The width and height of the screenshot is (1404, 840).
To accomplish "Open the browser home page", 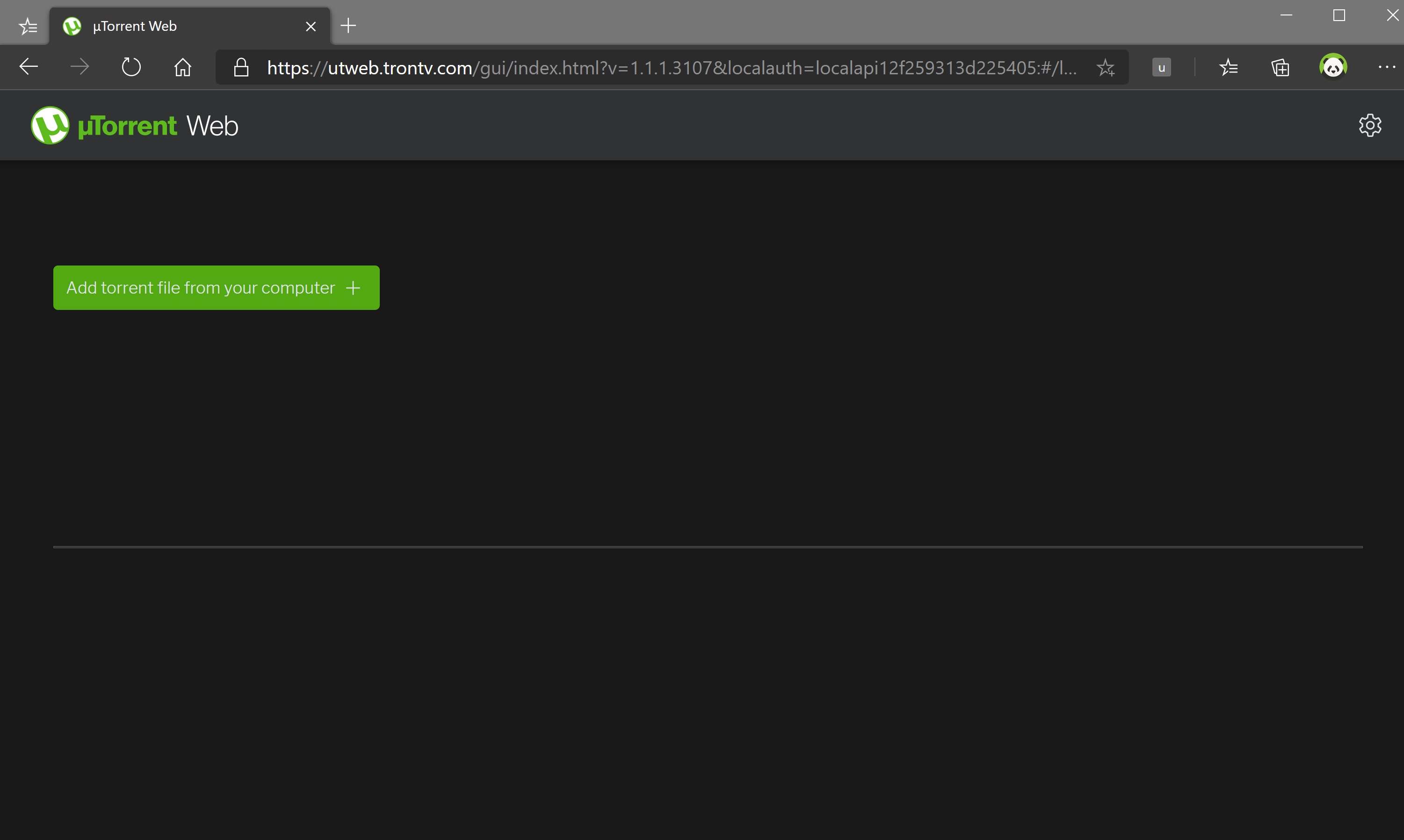I will point(182,67).
